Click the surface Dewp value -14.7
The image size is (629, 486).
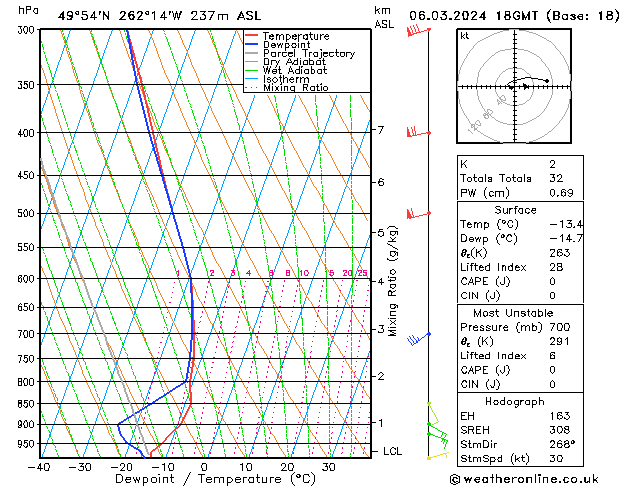[x=566, y=239]
